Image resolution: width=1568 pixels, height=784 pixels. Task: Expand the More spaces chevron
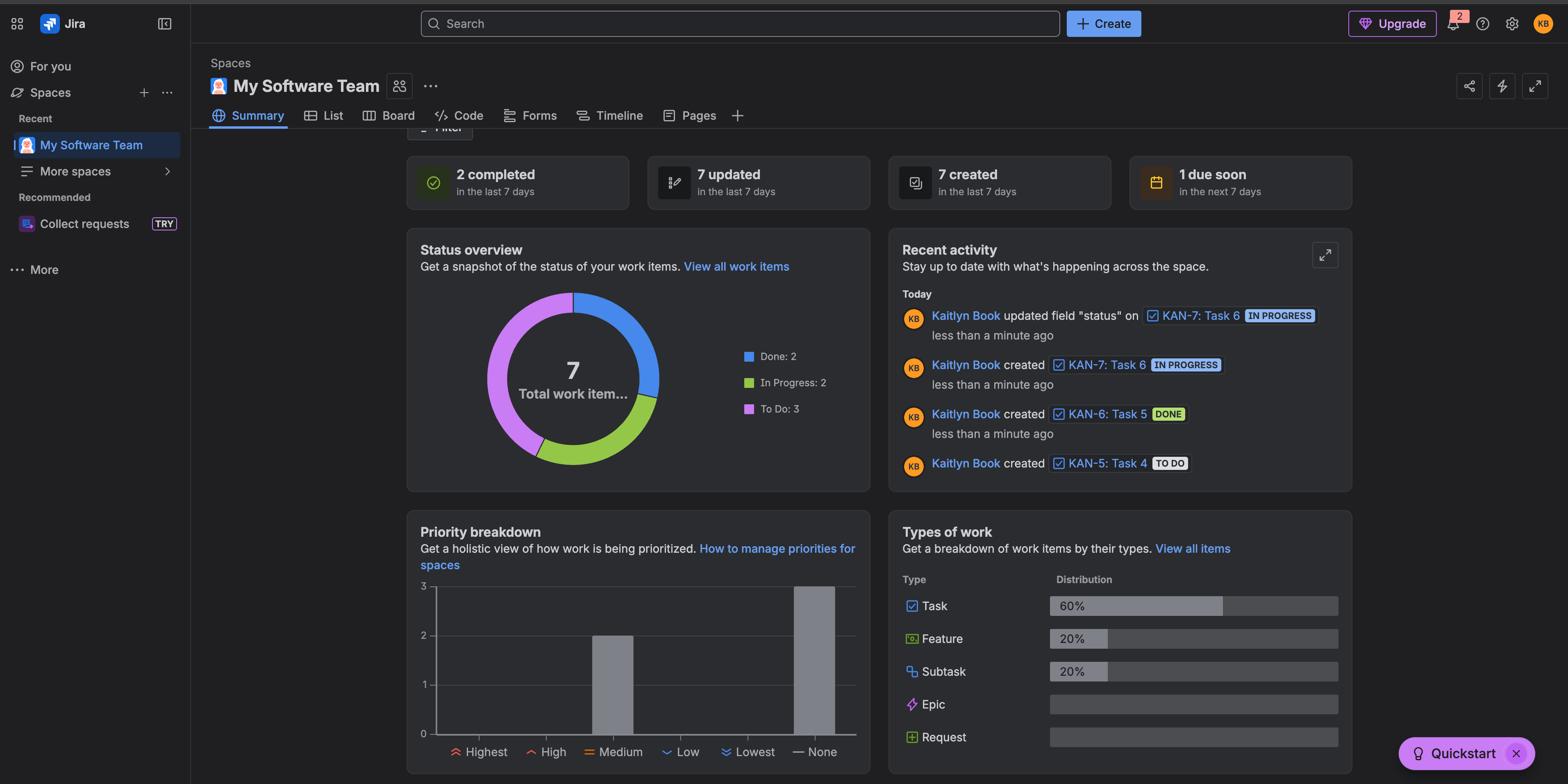coord(167,171)
